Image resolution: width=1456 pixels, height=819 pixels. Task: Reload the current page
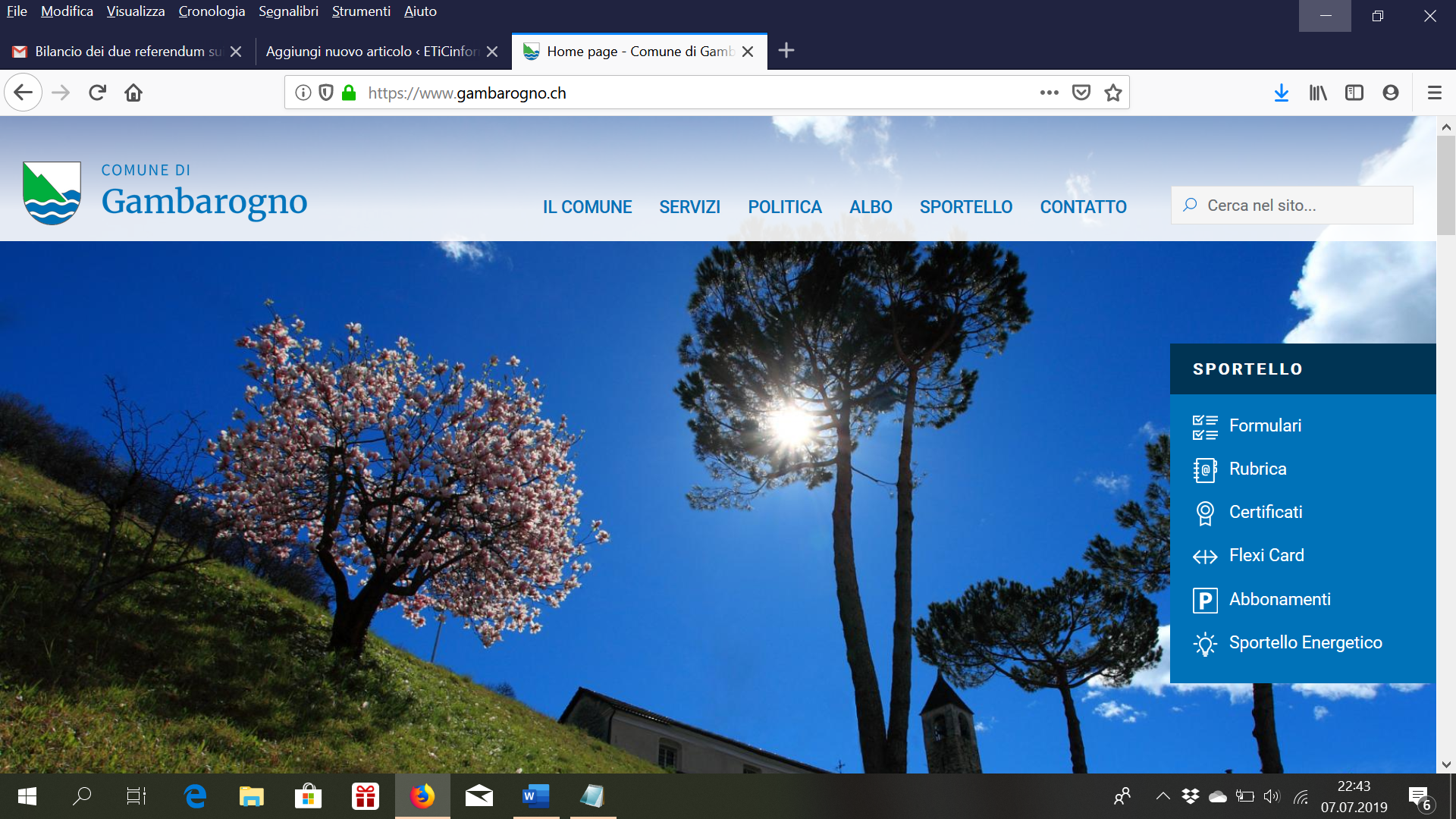click(97, 93)
